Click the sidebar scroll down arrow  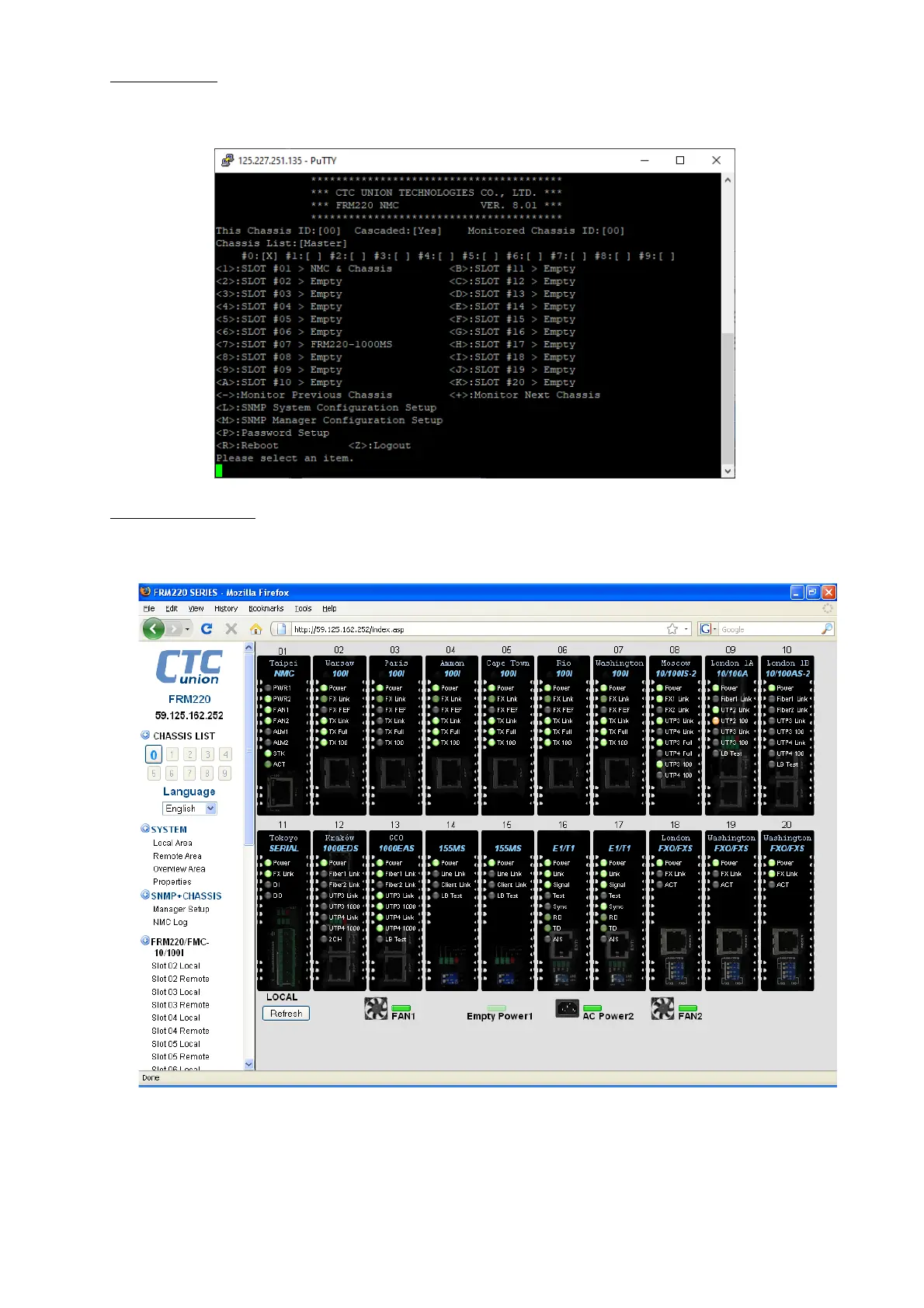(249, 1064)
